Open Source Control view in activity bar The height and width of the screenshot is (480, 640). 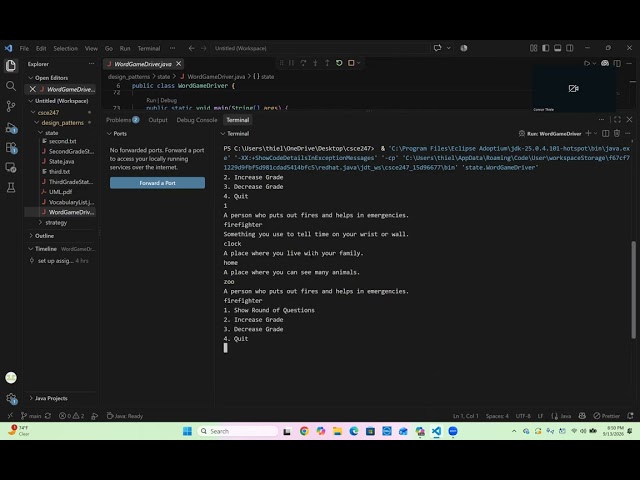click(x=11, y=107)
